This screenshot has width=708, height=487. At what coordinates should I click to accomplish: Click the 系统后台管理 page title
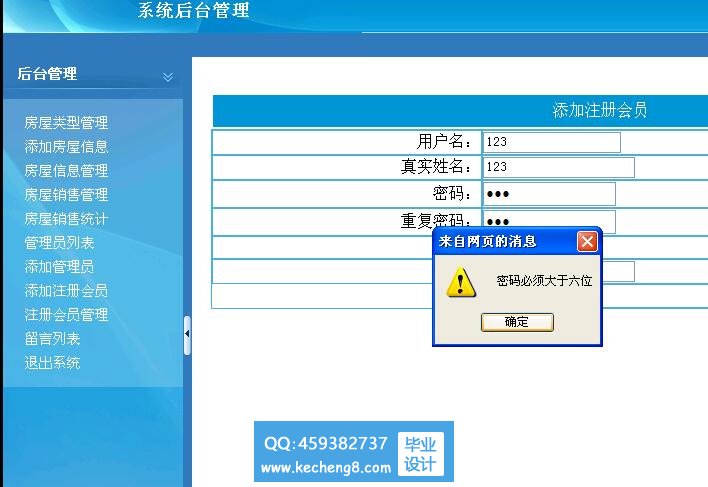[x=194, y=10]
